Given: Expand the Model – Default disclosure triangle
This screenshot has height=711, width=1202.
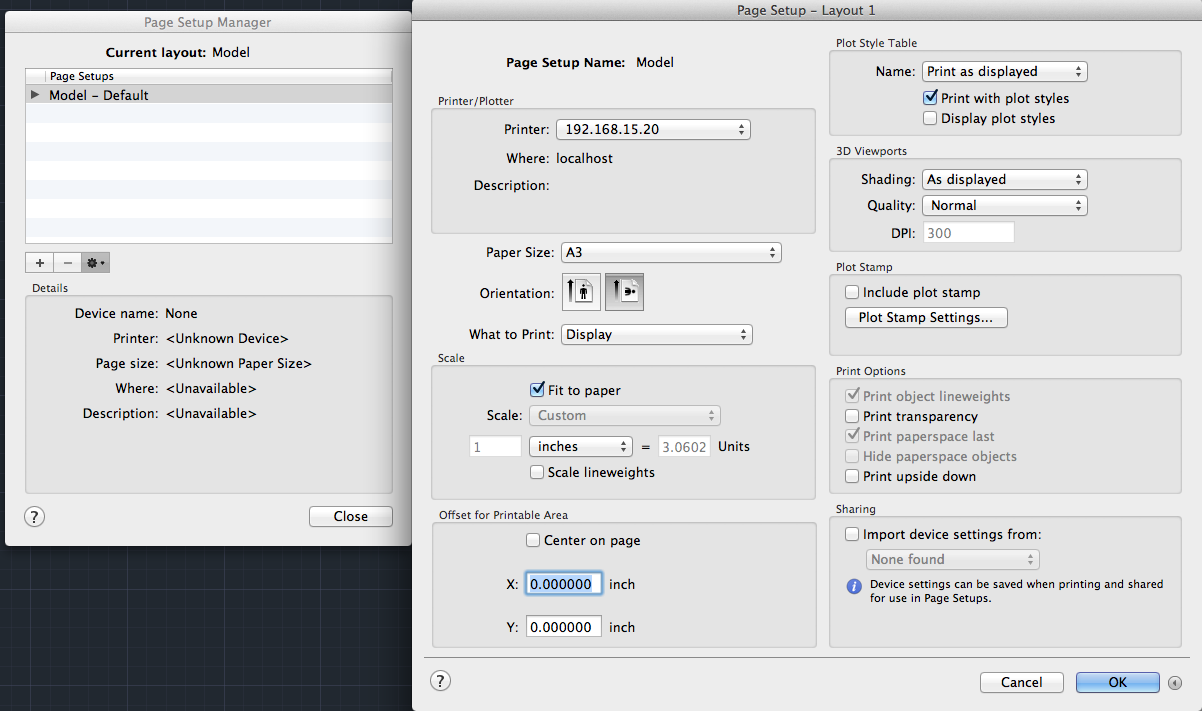Looking at the screenshot, I should coord(35,95).
